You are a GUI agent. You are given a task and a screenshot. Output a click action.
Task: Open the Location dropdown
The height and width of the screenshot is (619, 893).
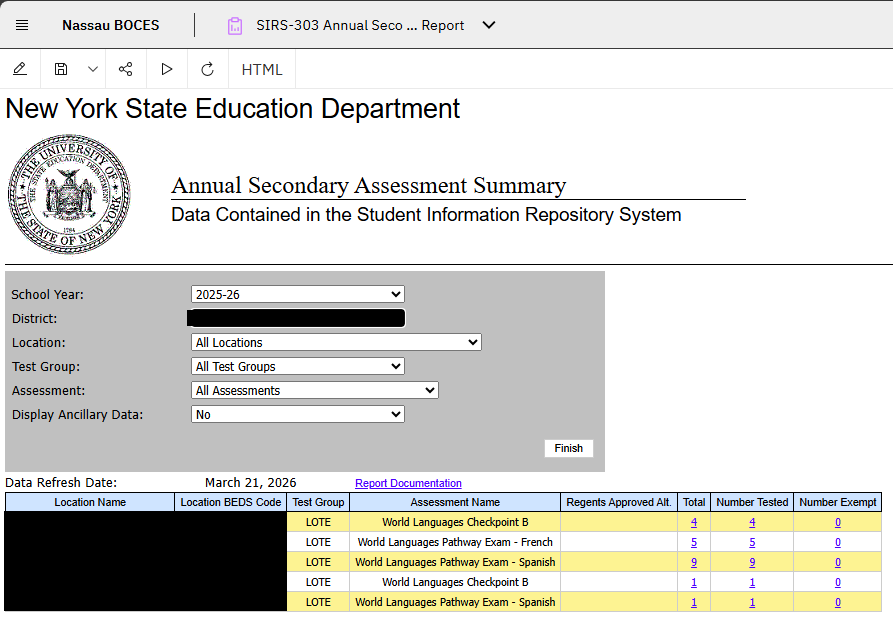[336, 342]
